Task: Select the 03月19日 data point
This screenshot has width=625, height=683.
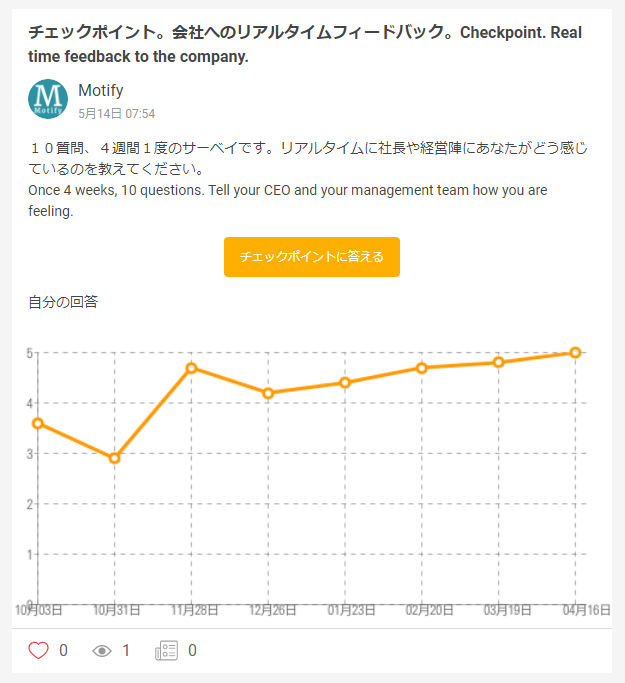Action: [499, 362]
